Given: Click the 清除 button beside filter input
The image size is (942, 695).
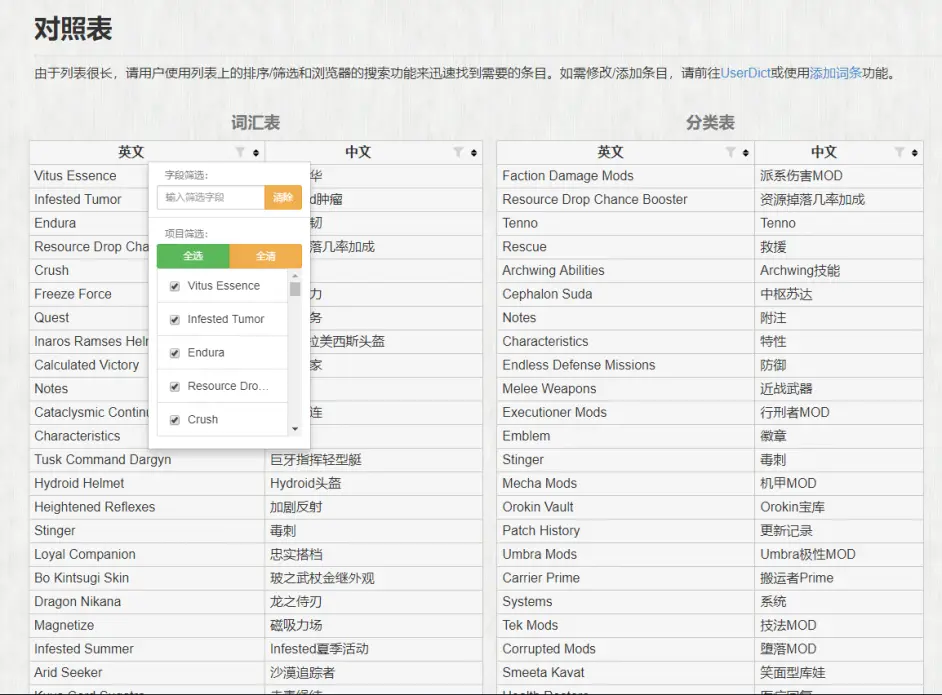Looking at the screenshot, I should (x=283, y=197).
